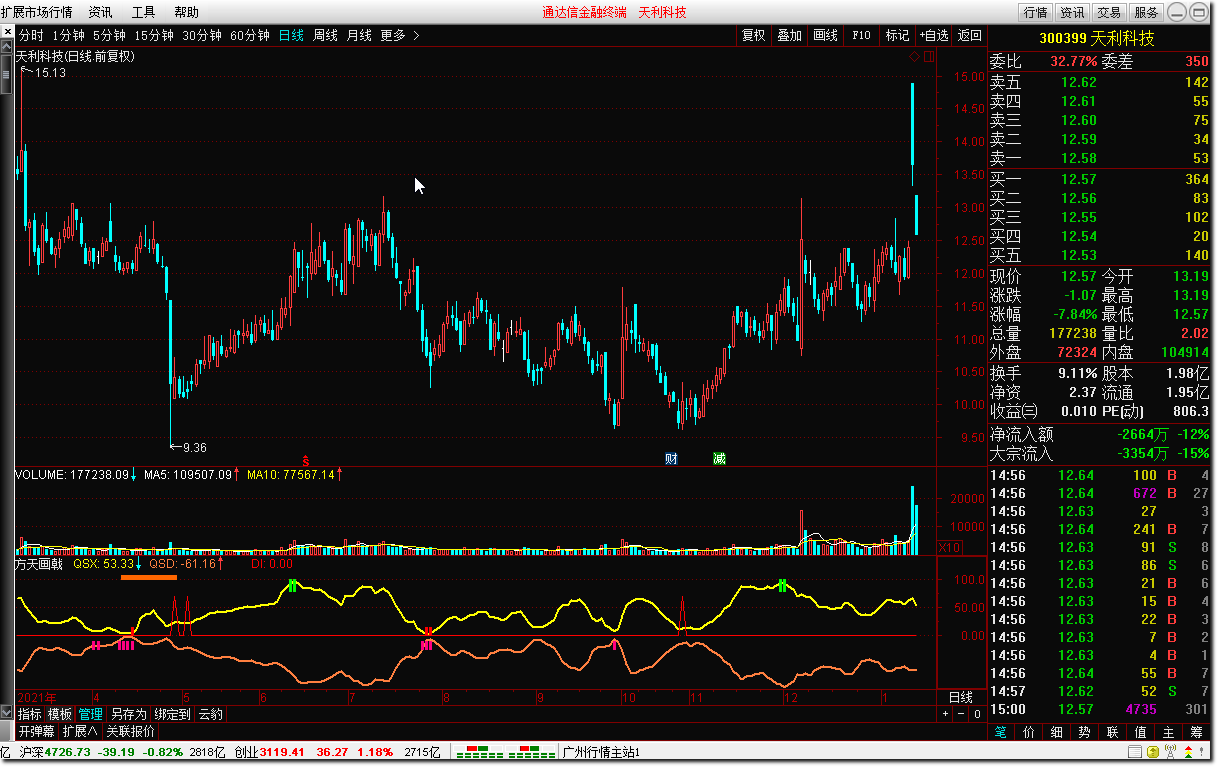Select the 价 price distribution tab
This screenshot has width=1219, height=767.
pos(1029,732)
